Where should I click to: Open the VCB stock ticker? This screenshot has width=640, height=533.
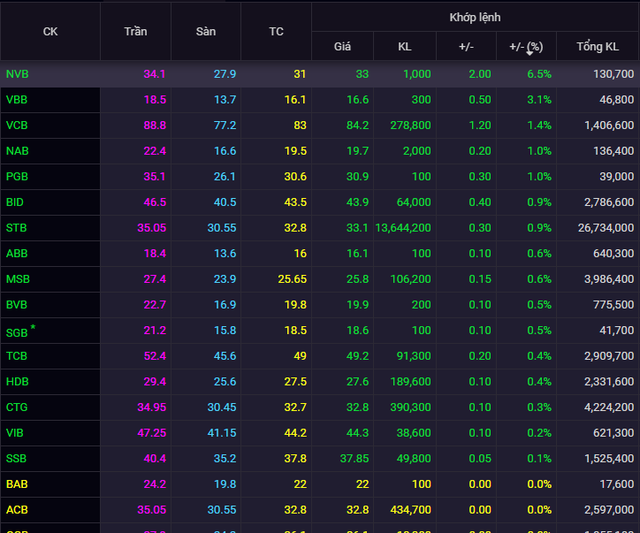click(17, 125)
